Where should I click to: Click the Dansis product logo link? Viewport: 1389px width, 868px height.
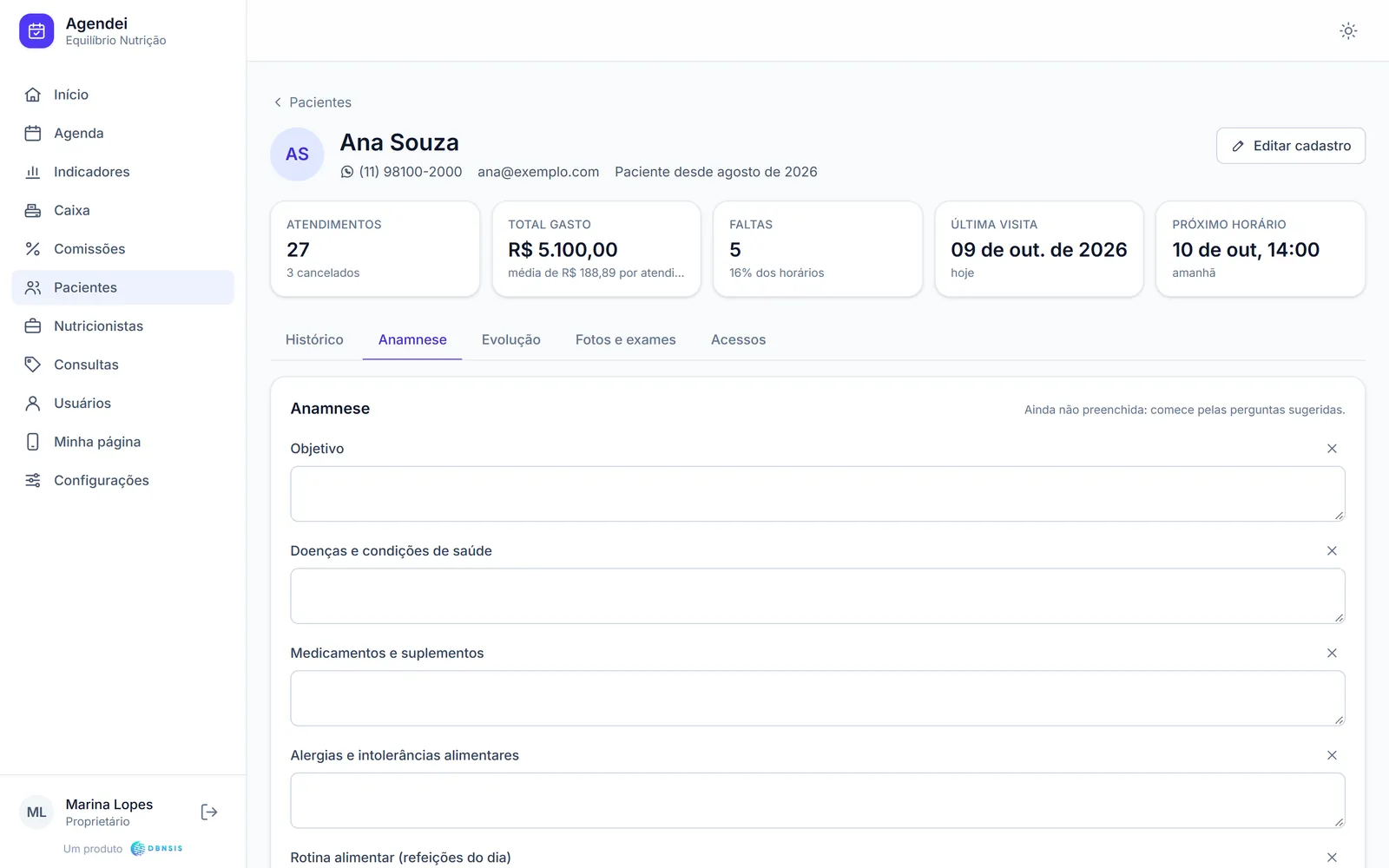tap(156, 849)
